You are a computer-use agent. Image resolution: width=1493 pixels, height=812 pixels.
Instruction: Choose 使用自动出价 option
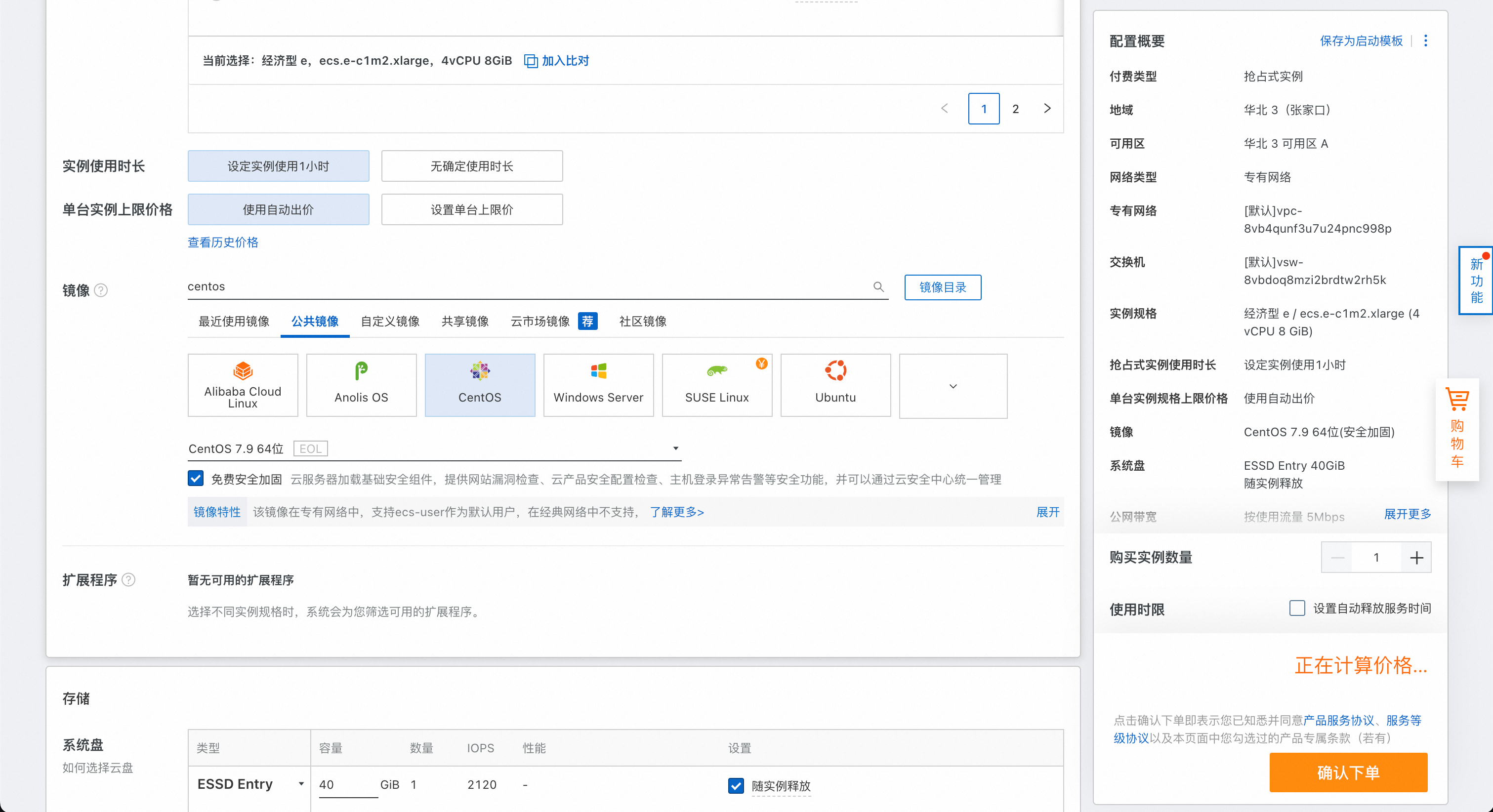(279, 210)
